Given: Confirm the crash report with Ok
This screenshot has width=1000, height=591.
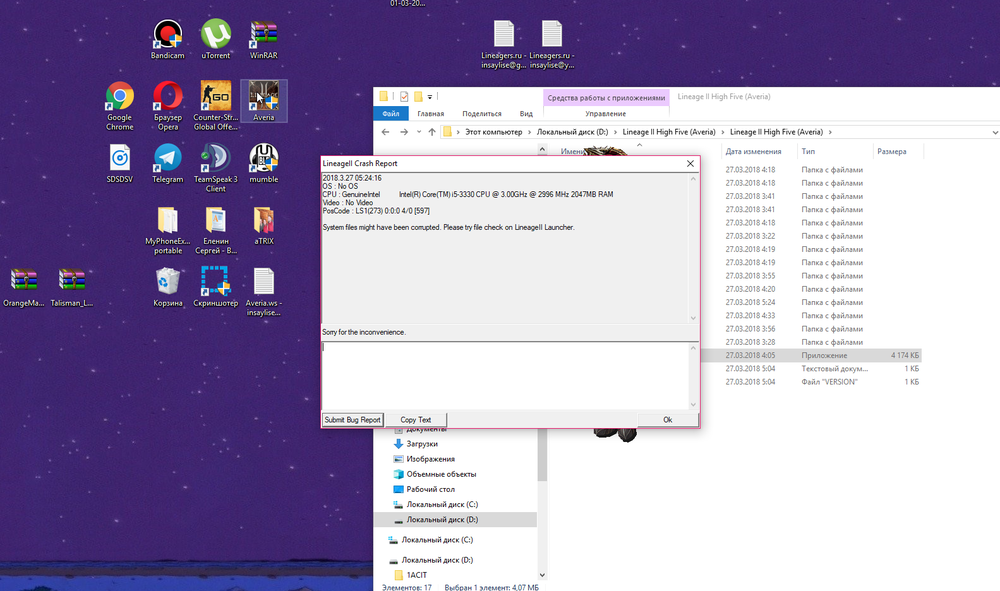Looking at the screenshot, I should tap(667, 420).
